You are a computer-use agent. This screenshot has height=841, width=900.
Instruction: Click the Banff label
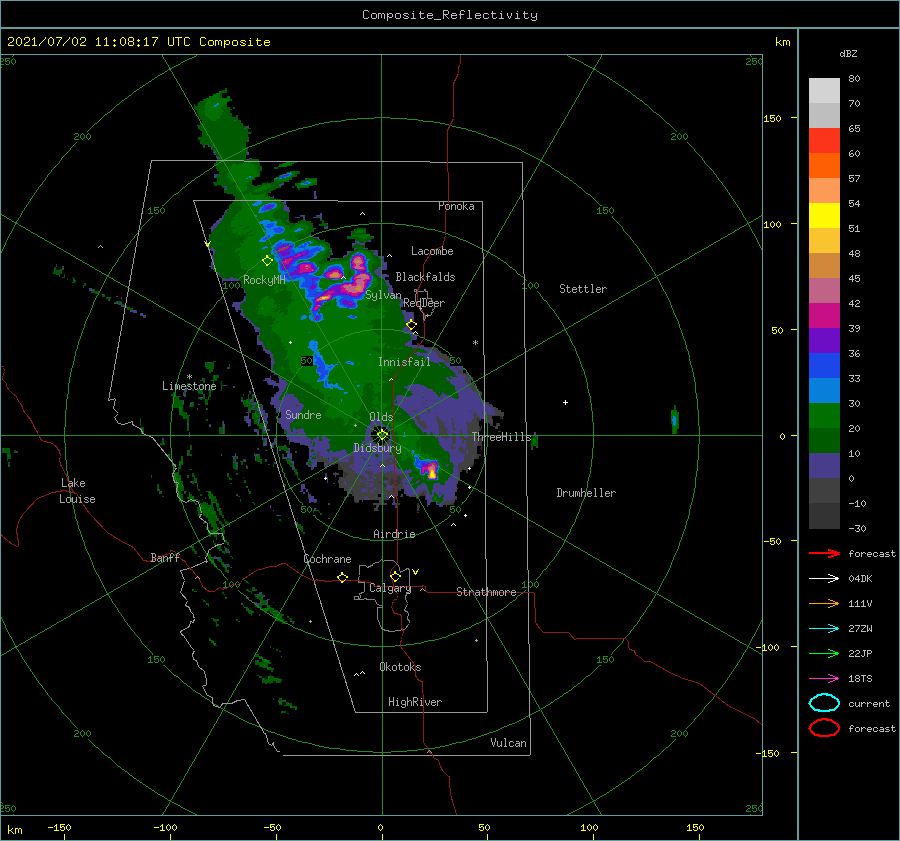(x=165, y=557)
